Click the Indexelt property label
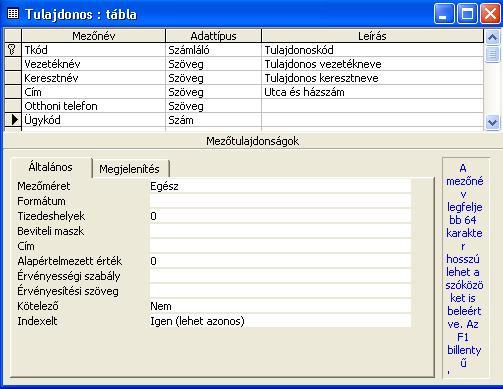This screenshot has width=503, height=389. point(37,321)
